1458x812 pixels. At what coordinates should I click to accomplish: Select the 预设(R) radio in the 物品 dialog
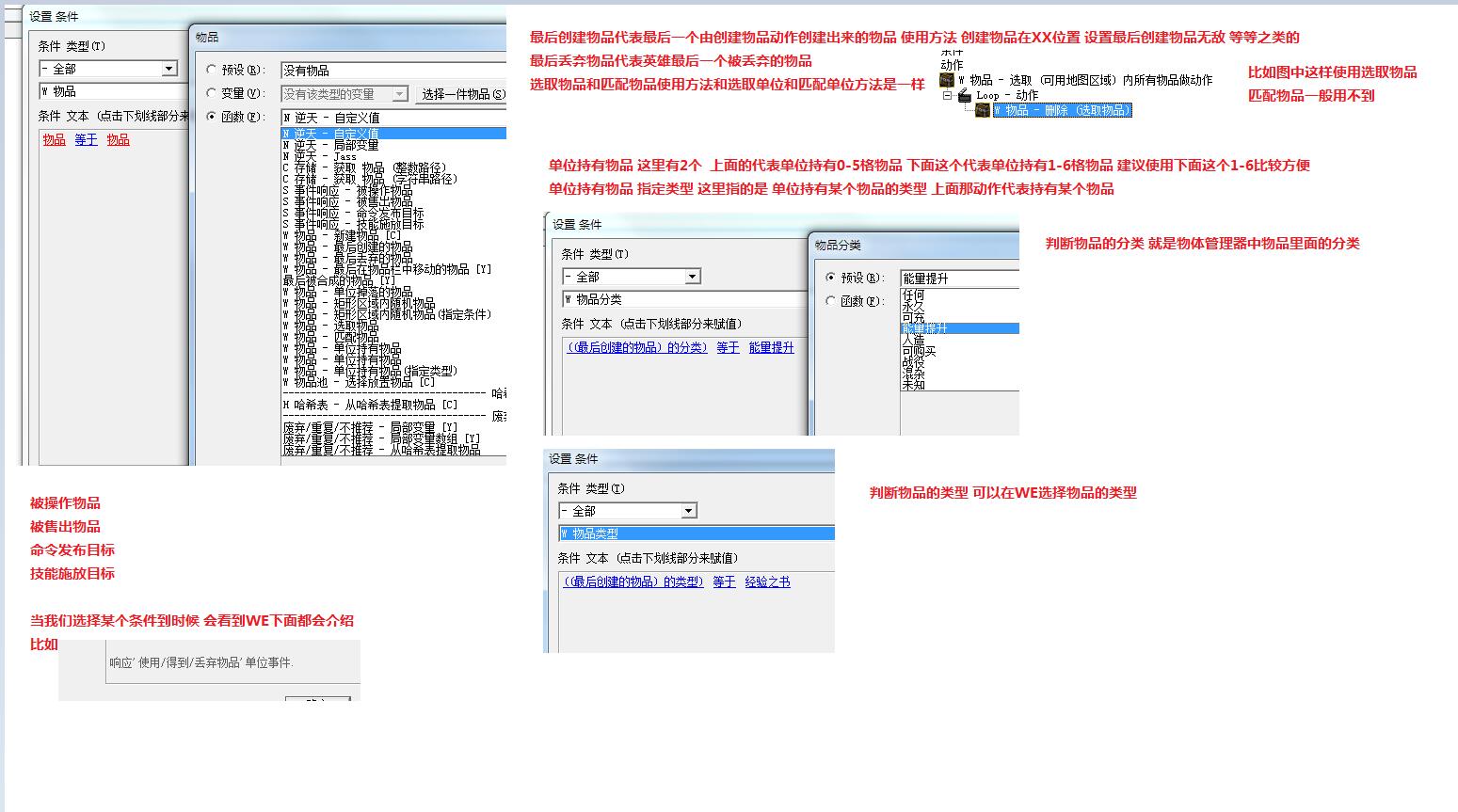coord(212,70)
